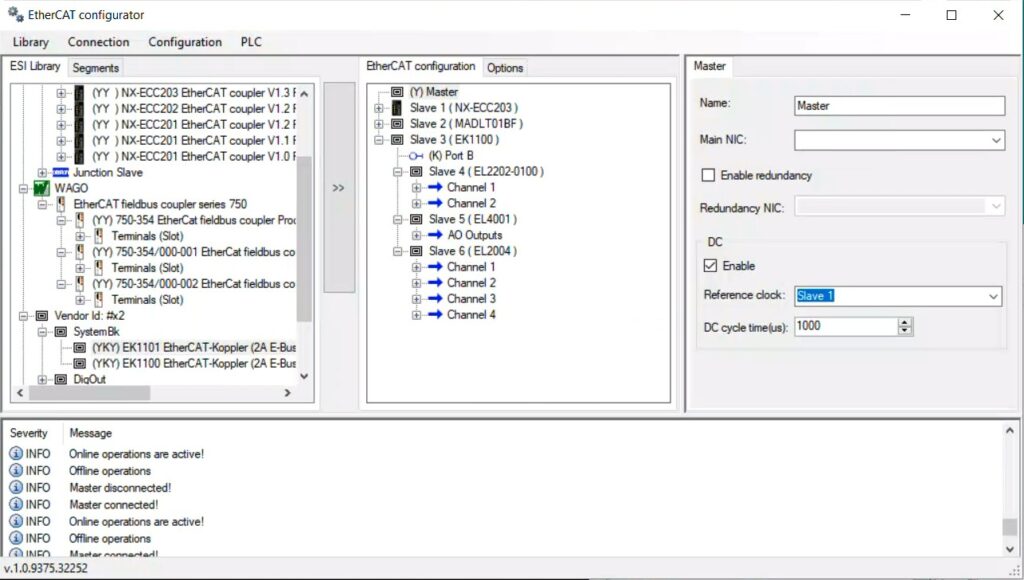The image size is (1024, 580).
Task: Click the Slave 1 NX-ECC203 device icon
Action: (x=397, y=108)
